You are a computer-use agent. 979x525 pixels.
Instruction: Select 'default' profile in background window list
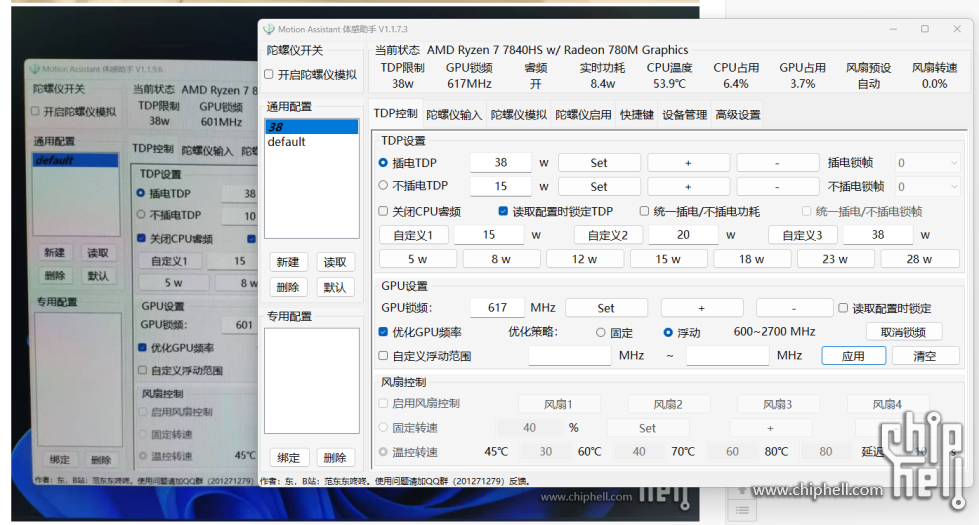(76, 160)
